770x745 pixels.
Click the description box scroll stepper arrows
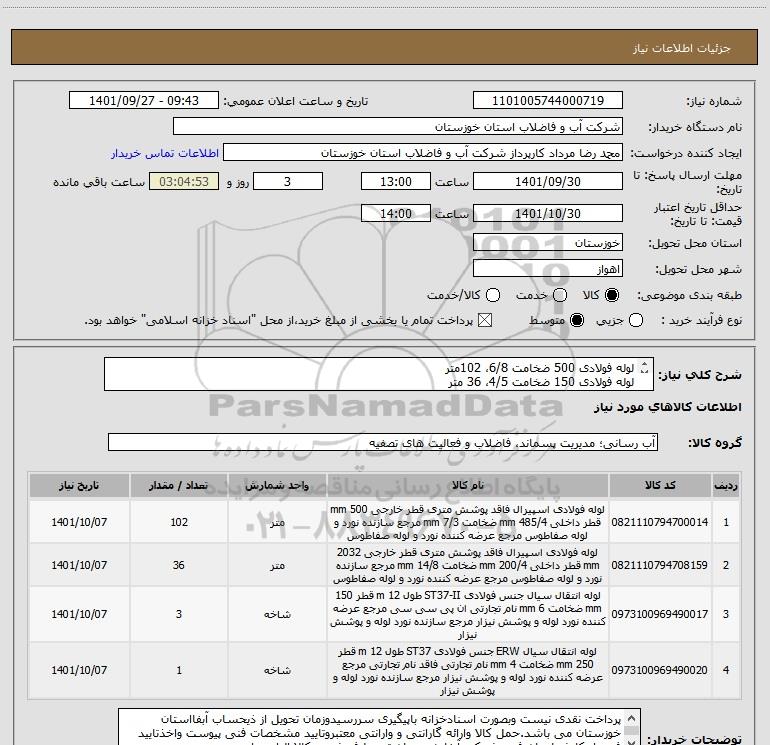point(645,368)
